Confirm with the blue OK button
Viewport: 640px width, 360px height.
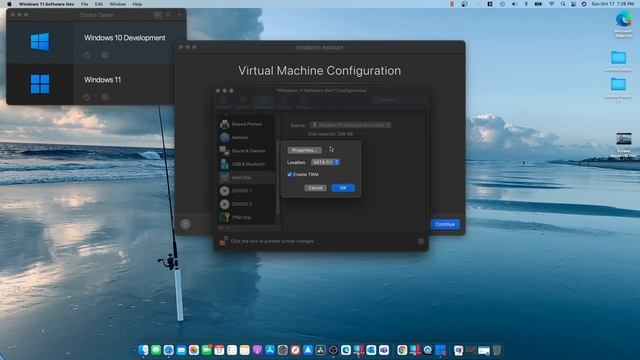coord(343,188)
